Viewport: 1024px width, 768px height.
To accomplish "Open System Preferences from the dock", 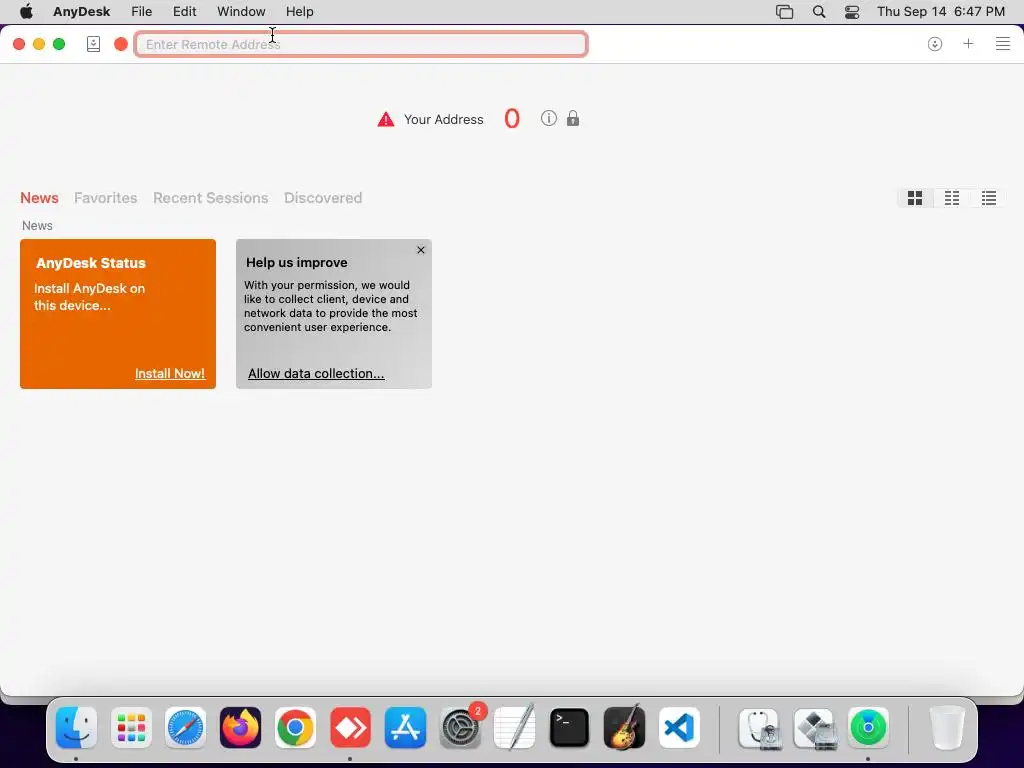I will coord(460,728).
